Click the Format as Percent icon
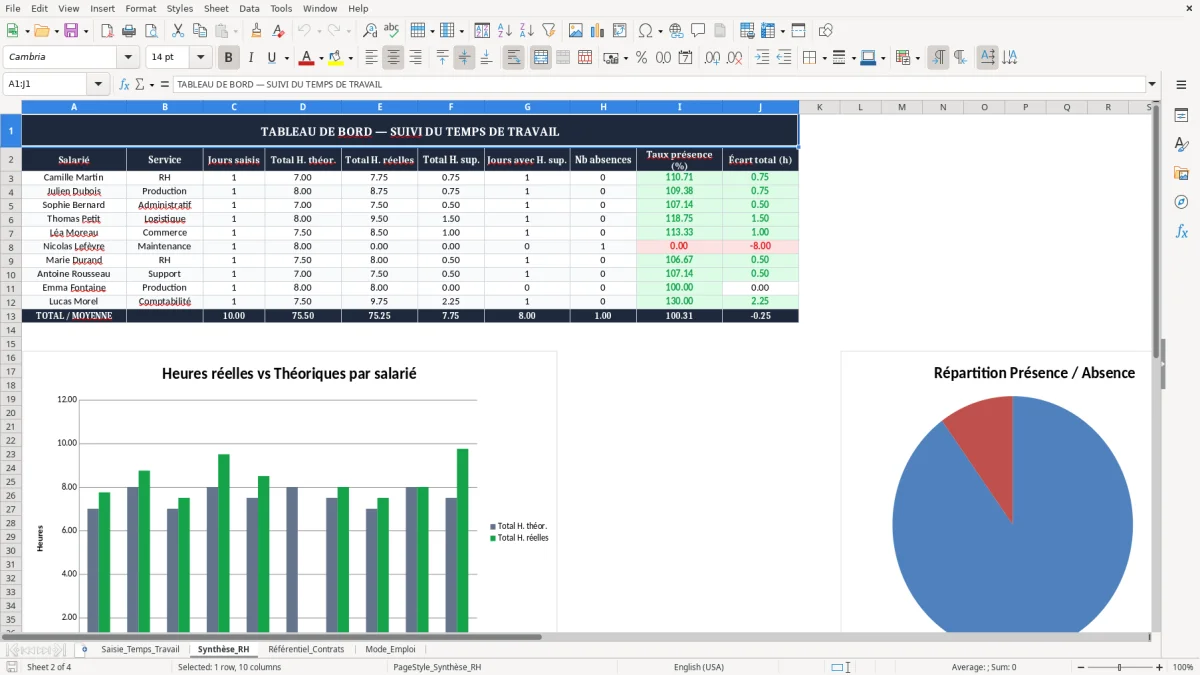The height and width of the screenshot is (675, 1200). click(641, 58)
